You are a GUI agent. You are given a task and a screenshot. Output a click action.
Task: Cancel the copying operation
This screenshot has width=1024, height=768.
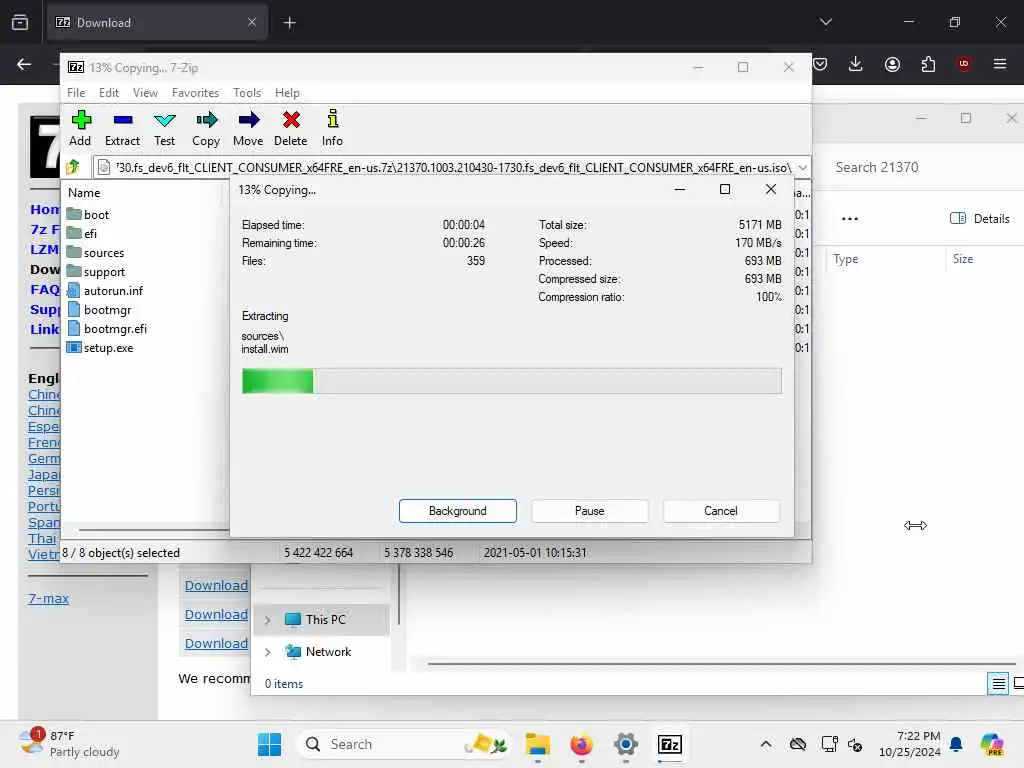click(721, 511)
